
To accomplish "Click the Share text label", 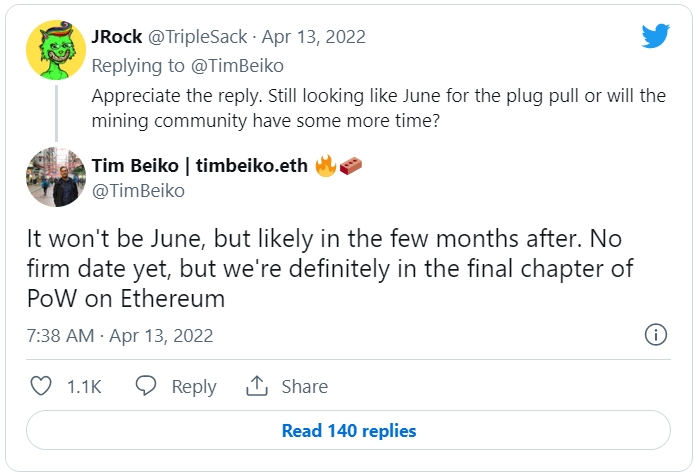I will pos(304,386).
